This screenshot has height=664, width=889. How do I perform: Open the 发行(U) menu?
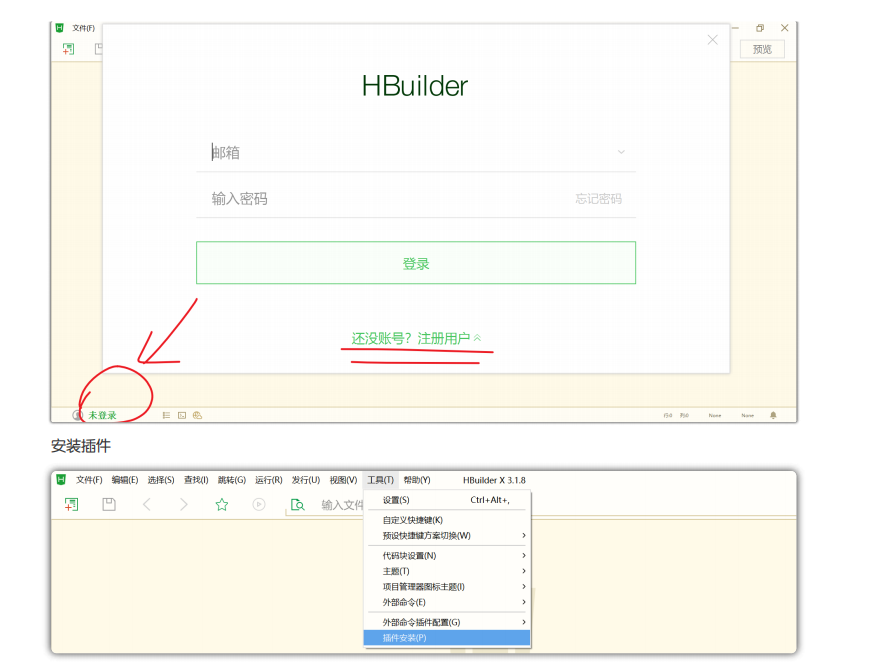[306, 480]
